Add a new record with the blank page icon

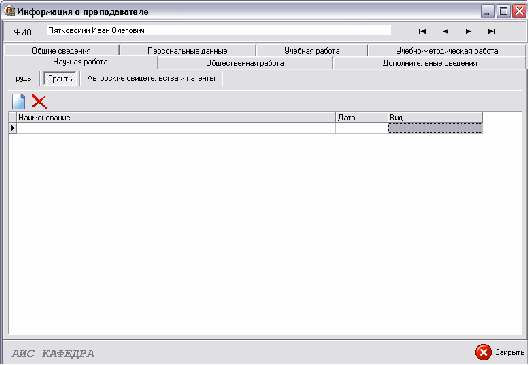19,101
